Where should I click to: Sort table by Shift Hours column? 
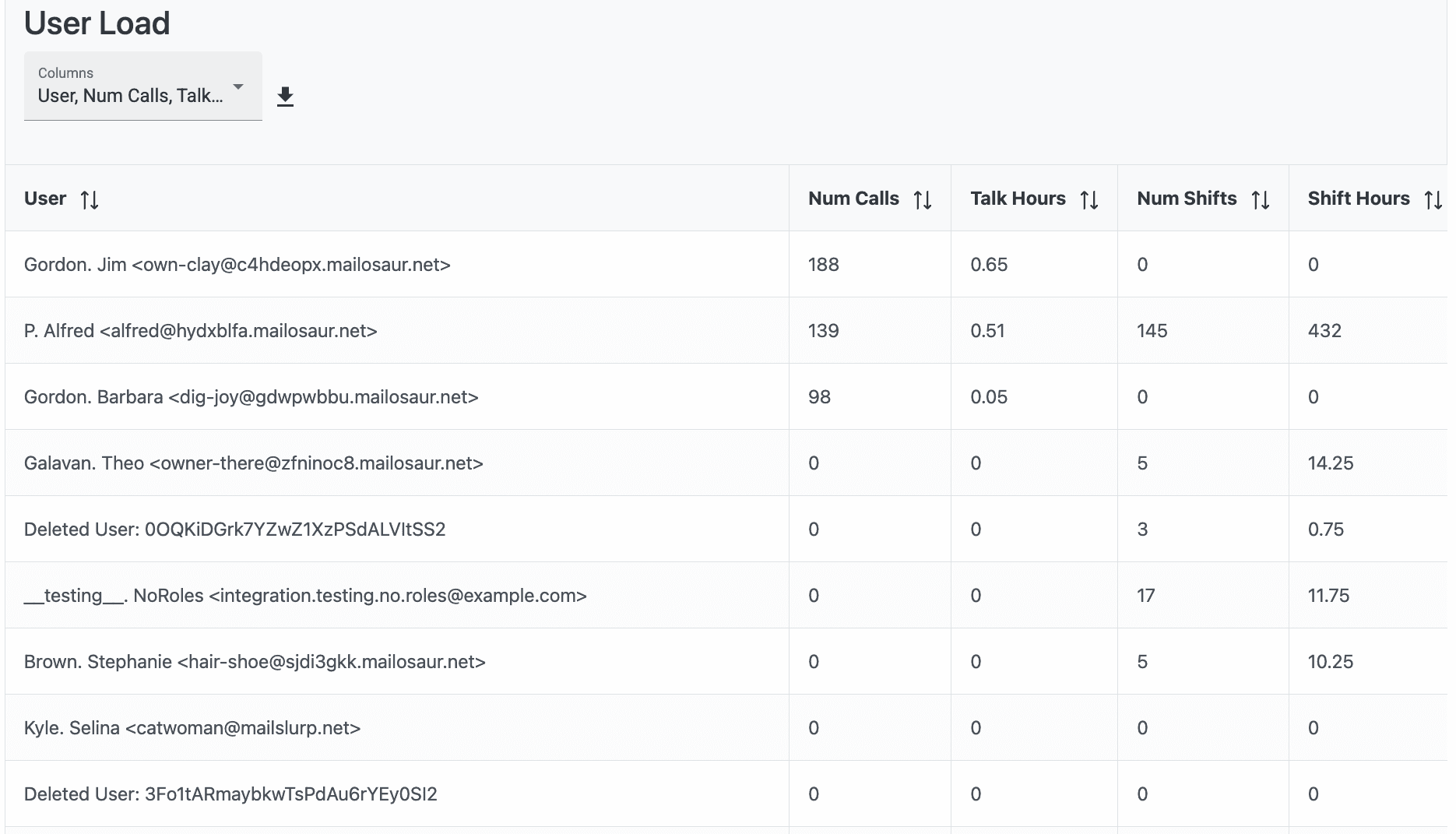tap(1433, 199)
